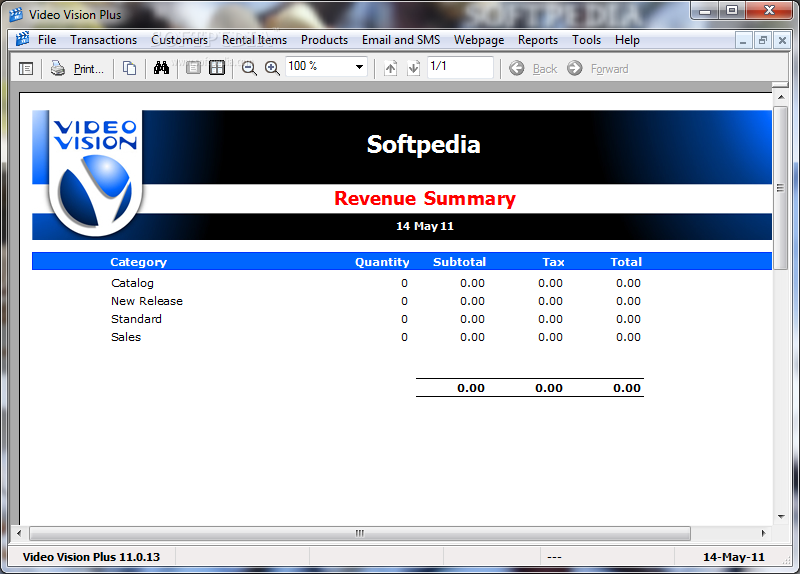This screenshot has width=800, height=574.
Task: Click the vertical scrollbar thumb
Action: [781, 188]
